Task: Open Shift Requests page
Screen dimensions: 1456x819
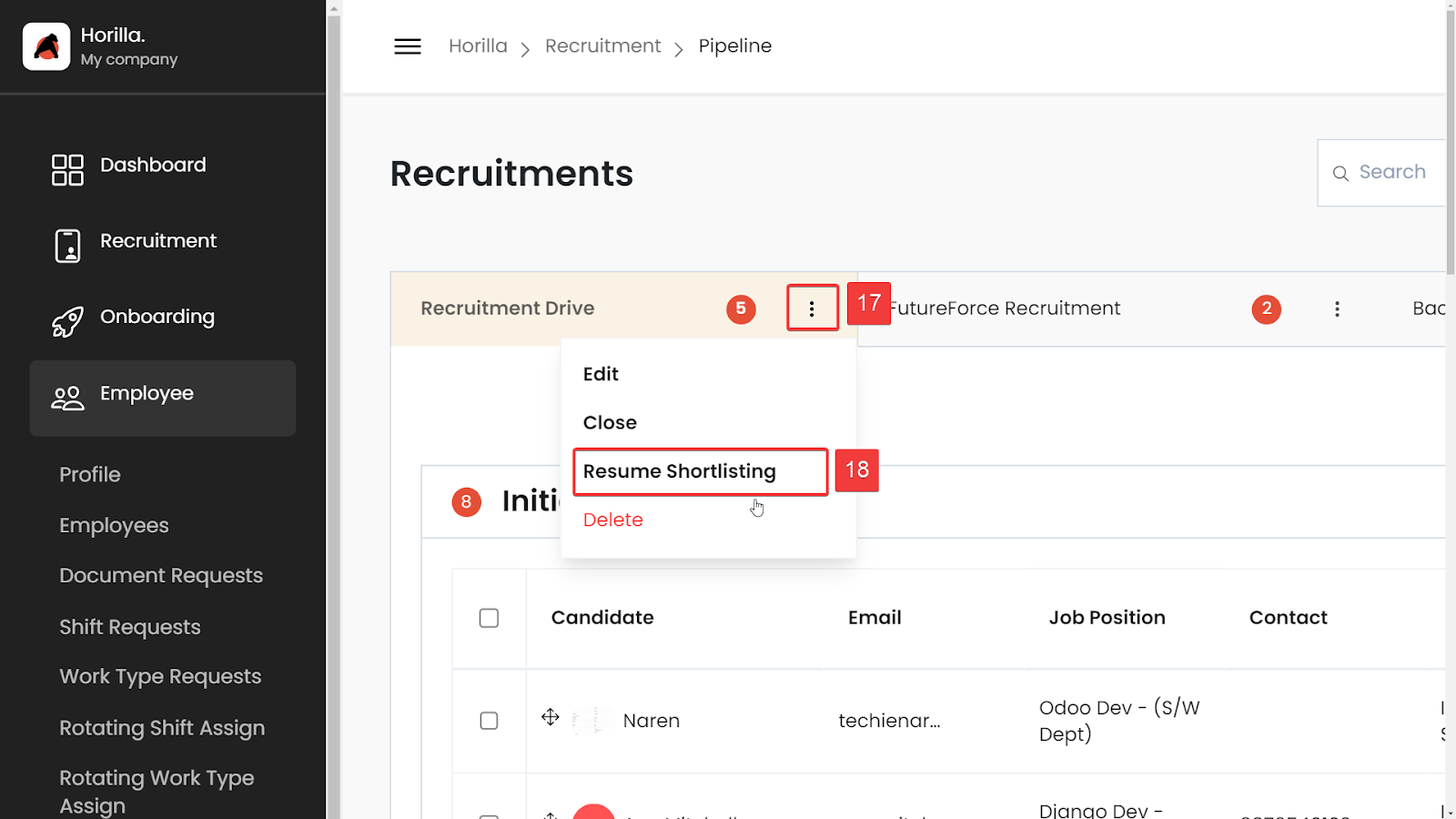Action: click(130, 627)
